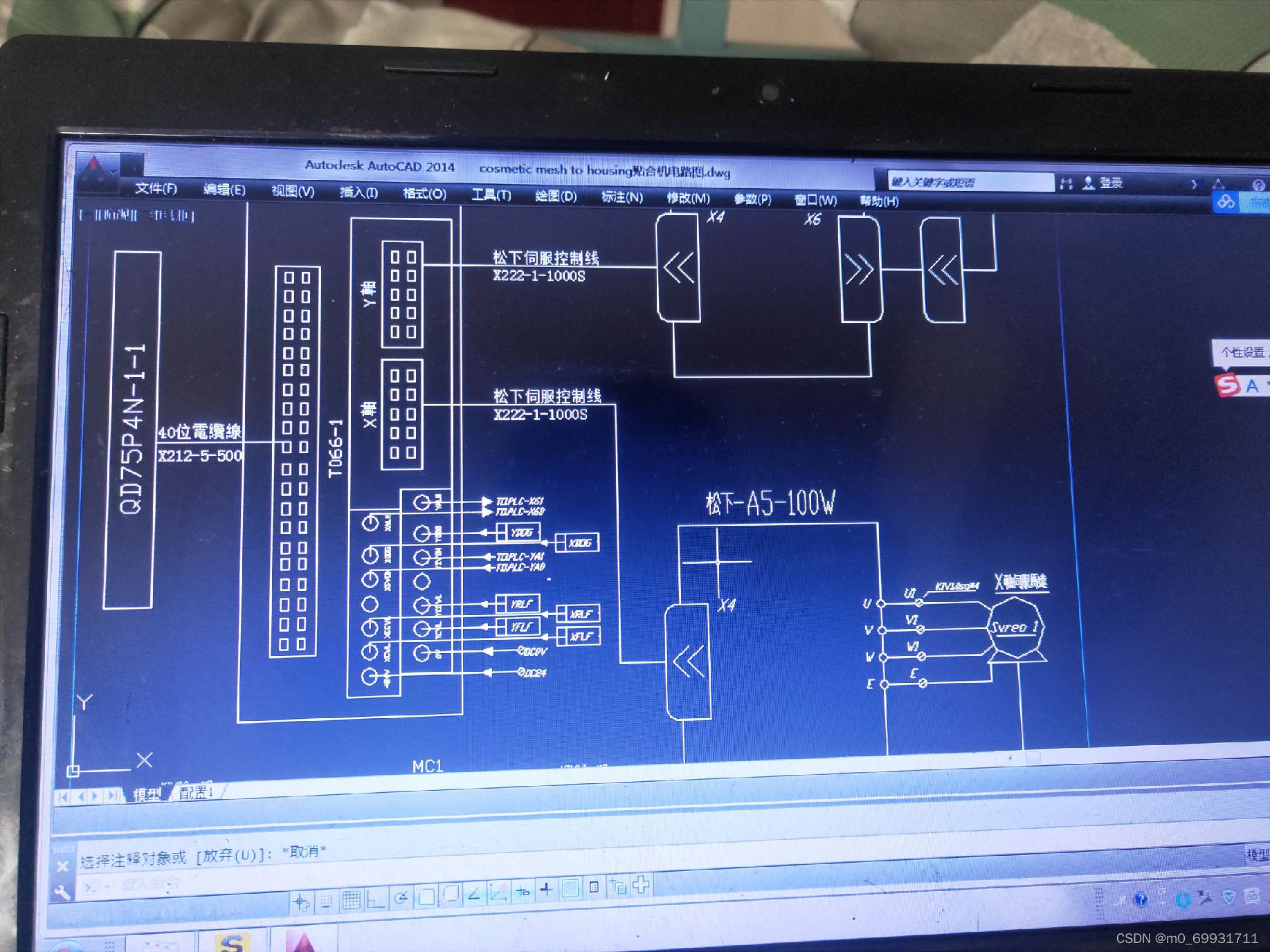Toggle Snap Mode in status bar
Screen dimensions: 1270x952
(x=326, y=901)
